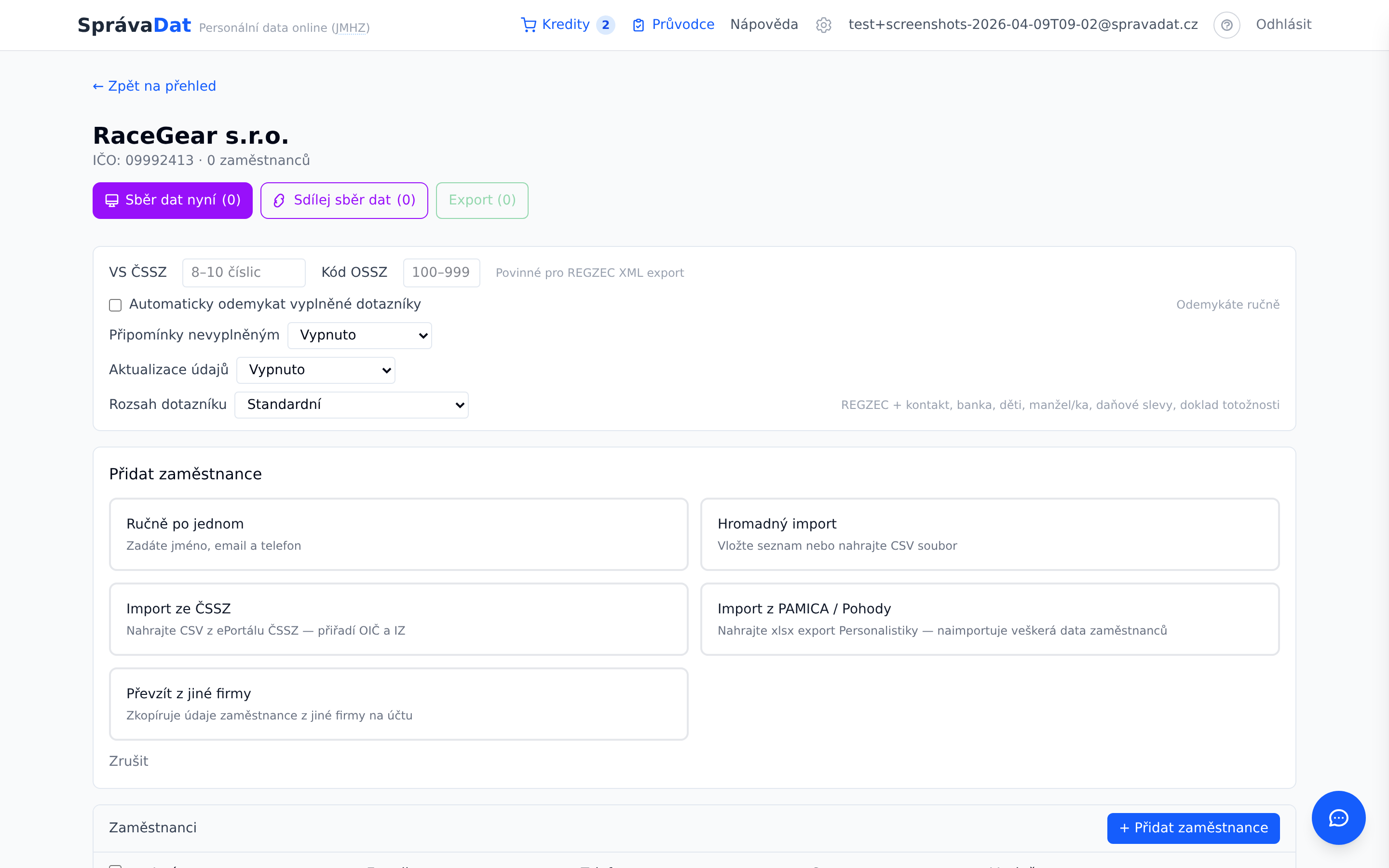
Task: Log out using Odhlásit
Action: [1283, 25]
